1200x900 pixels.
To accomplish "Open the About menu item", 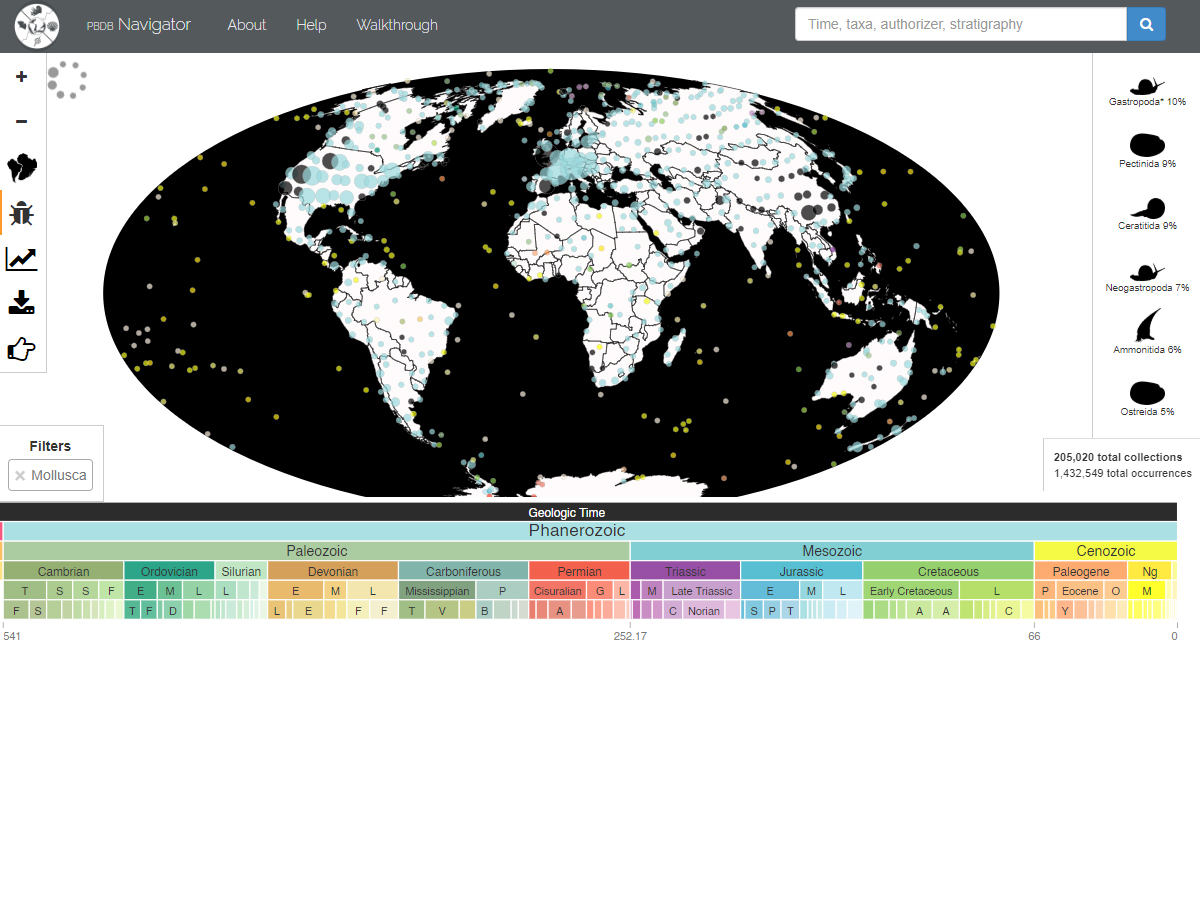I will click(x=246, y=25).
